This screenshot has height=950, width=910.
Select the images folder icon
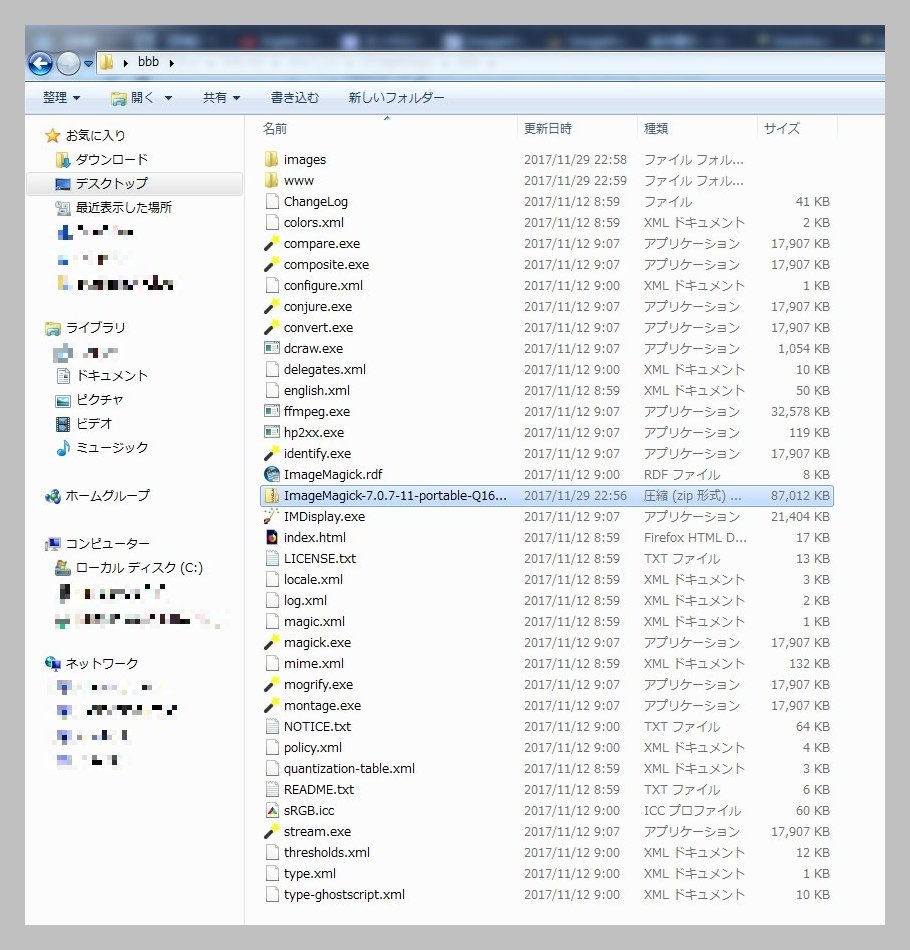pyautogui.click(x=271, y=159)
